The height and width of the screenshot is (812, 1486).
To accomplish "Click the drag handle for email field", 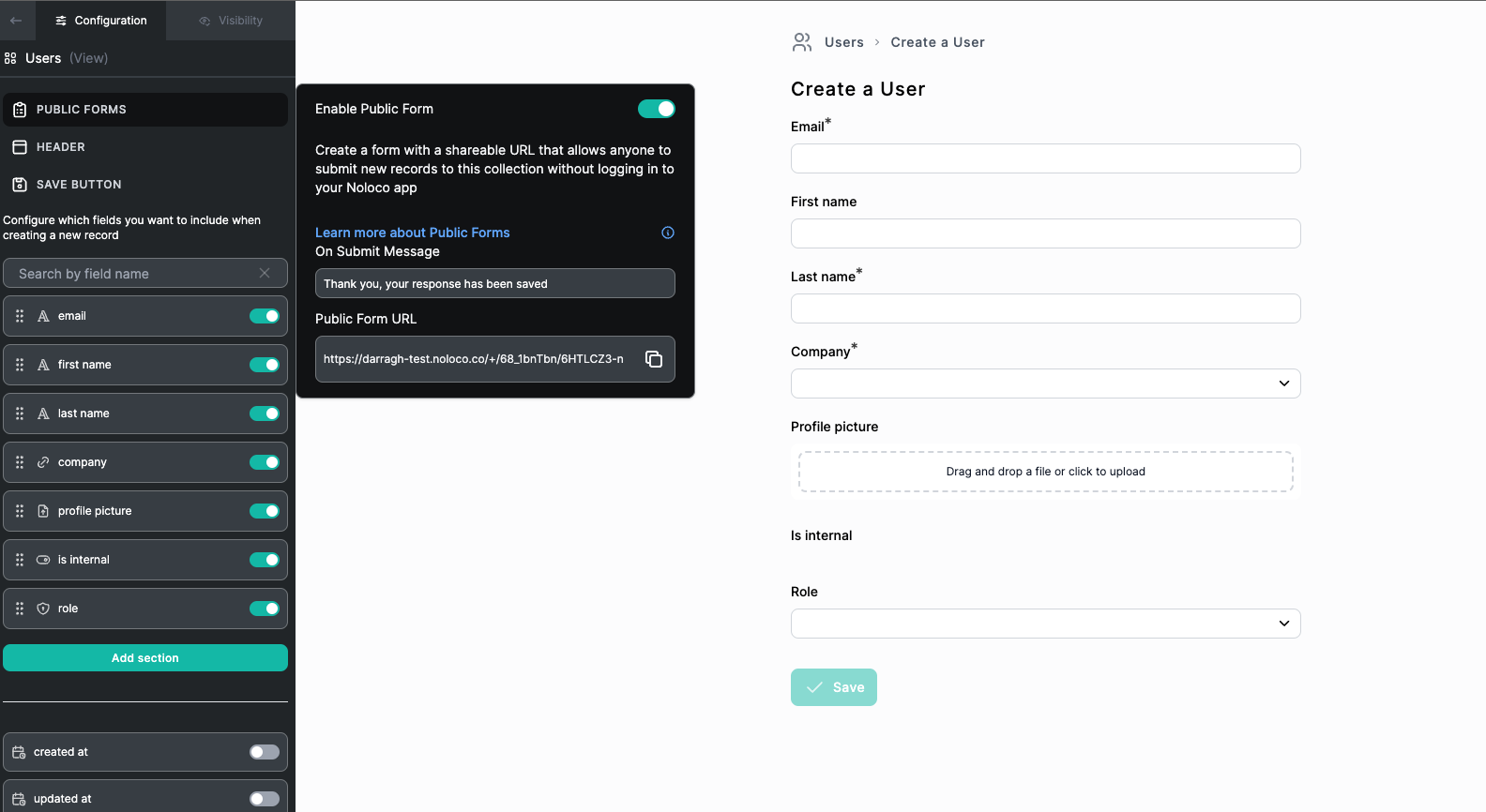I will pyautogui.click(x=20, y=316).
